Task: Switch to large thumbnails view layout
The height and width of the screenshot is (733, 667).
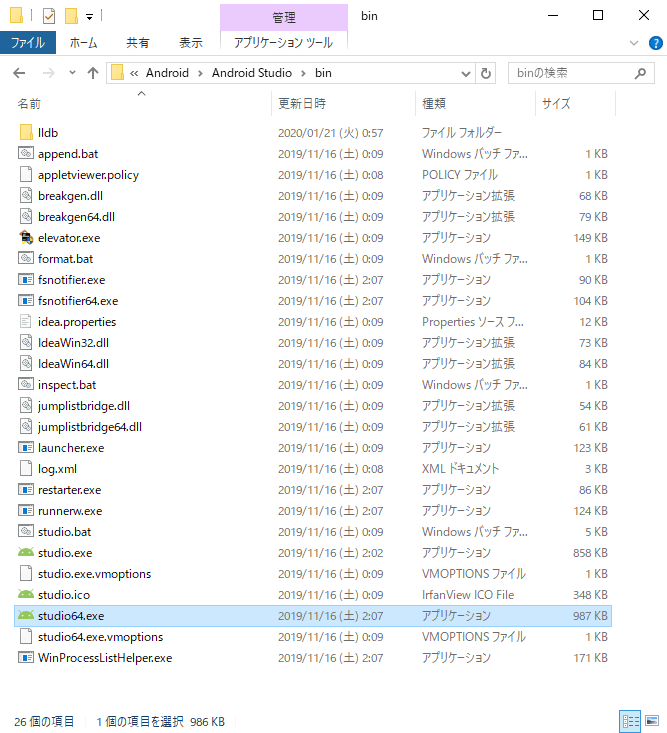Action: tap(652, 721)
